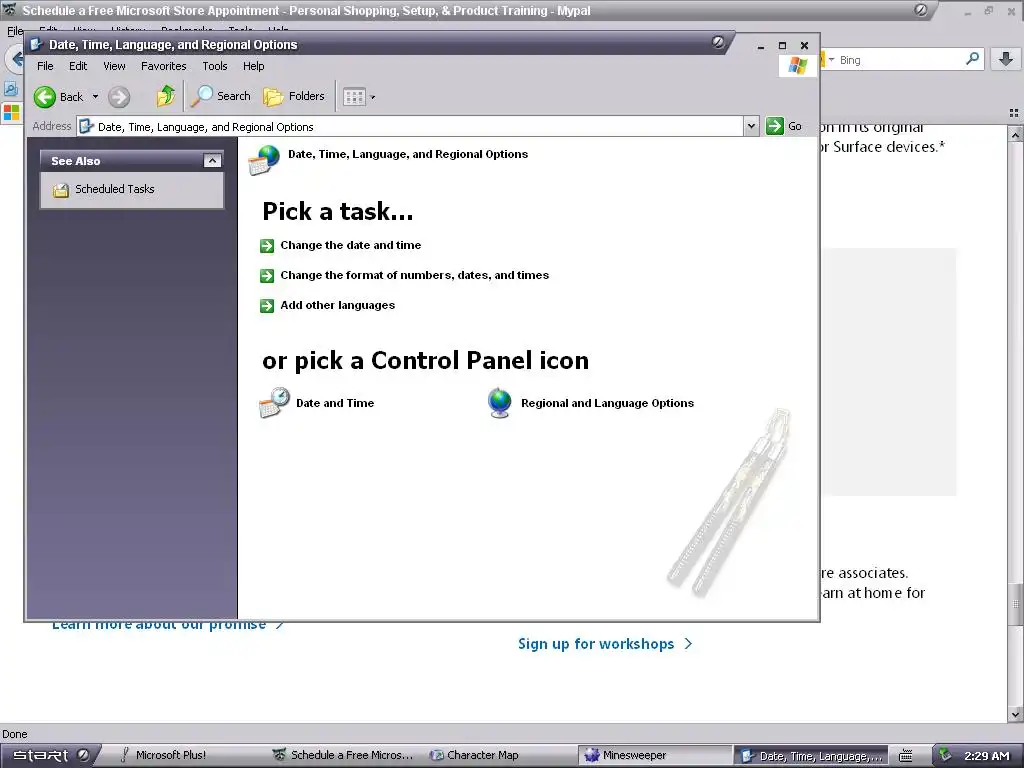Go up one folder level icon
The width and height of the screenshot is (1024, 768).
pos(166,96)
